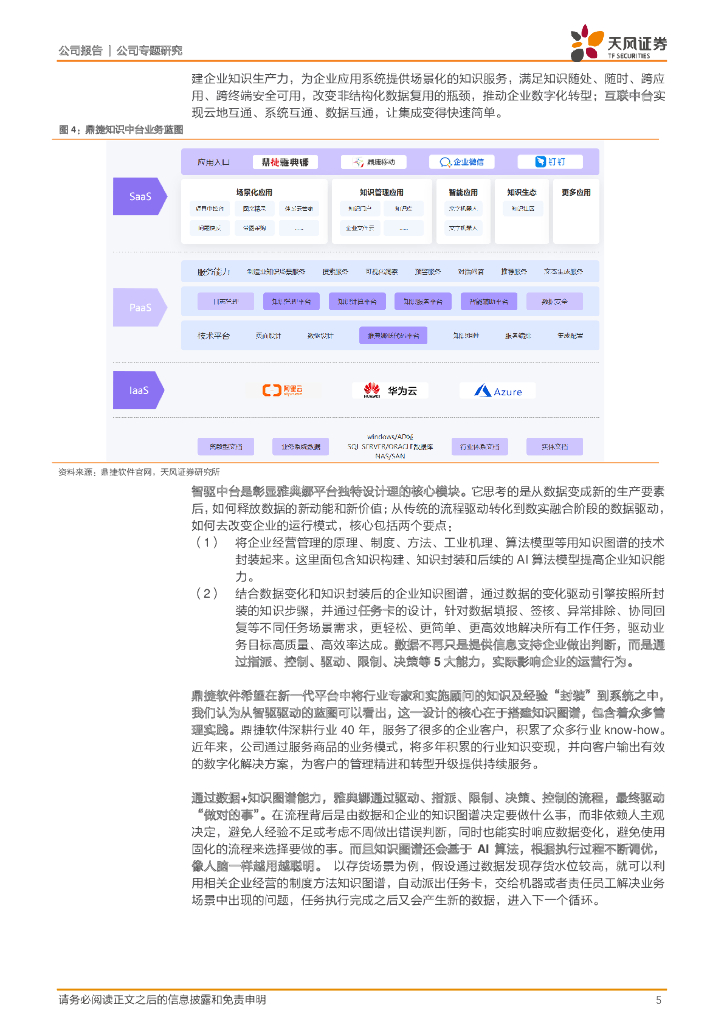Click the Alibaba Cloud logo
The width and height of the screenshot is (724, 1024).
[x=281, y=391]
